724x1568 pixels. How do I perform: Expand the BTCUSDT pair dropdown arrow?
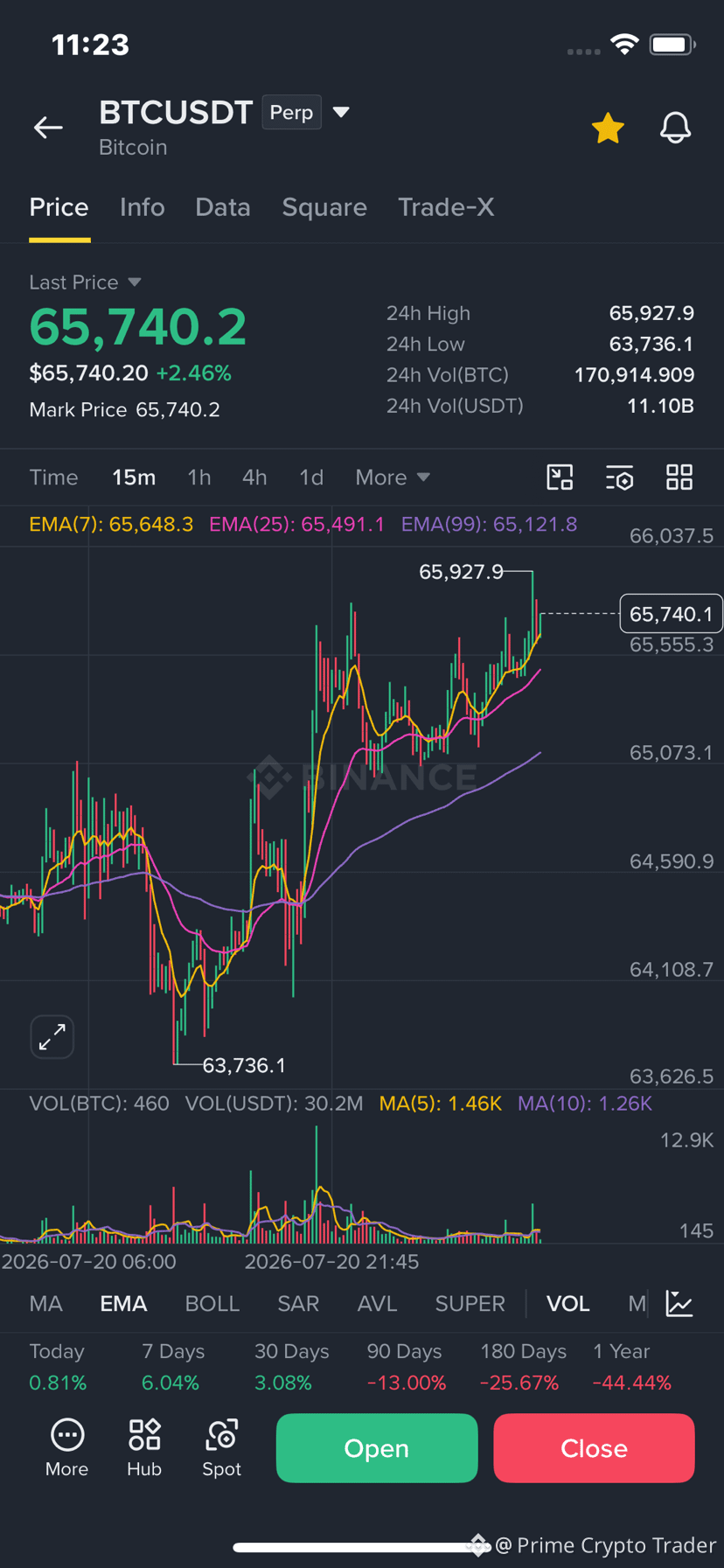pos(342,112)
